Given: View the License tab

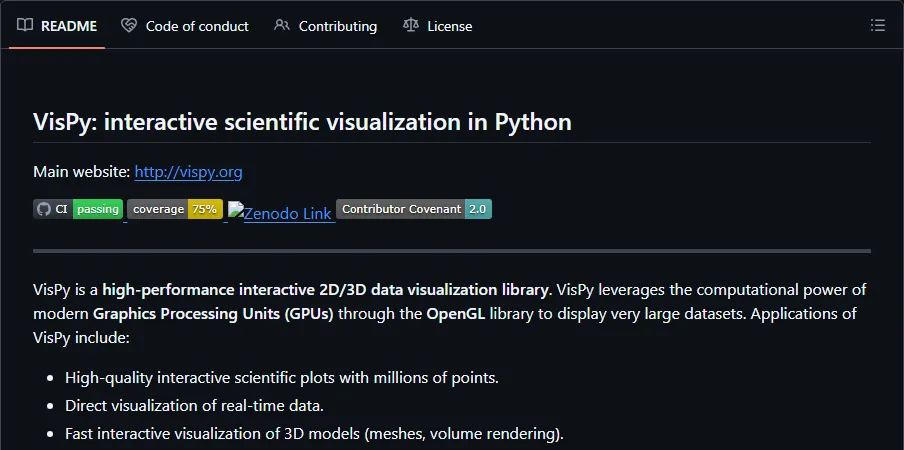Looking at the screenshot, I should pos(438,26).
